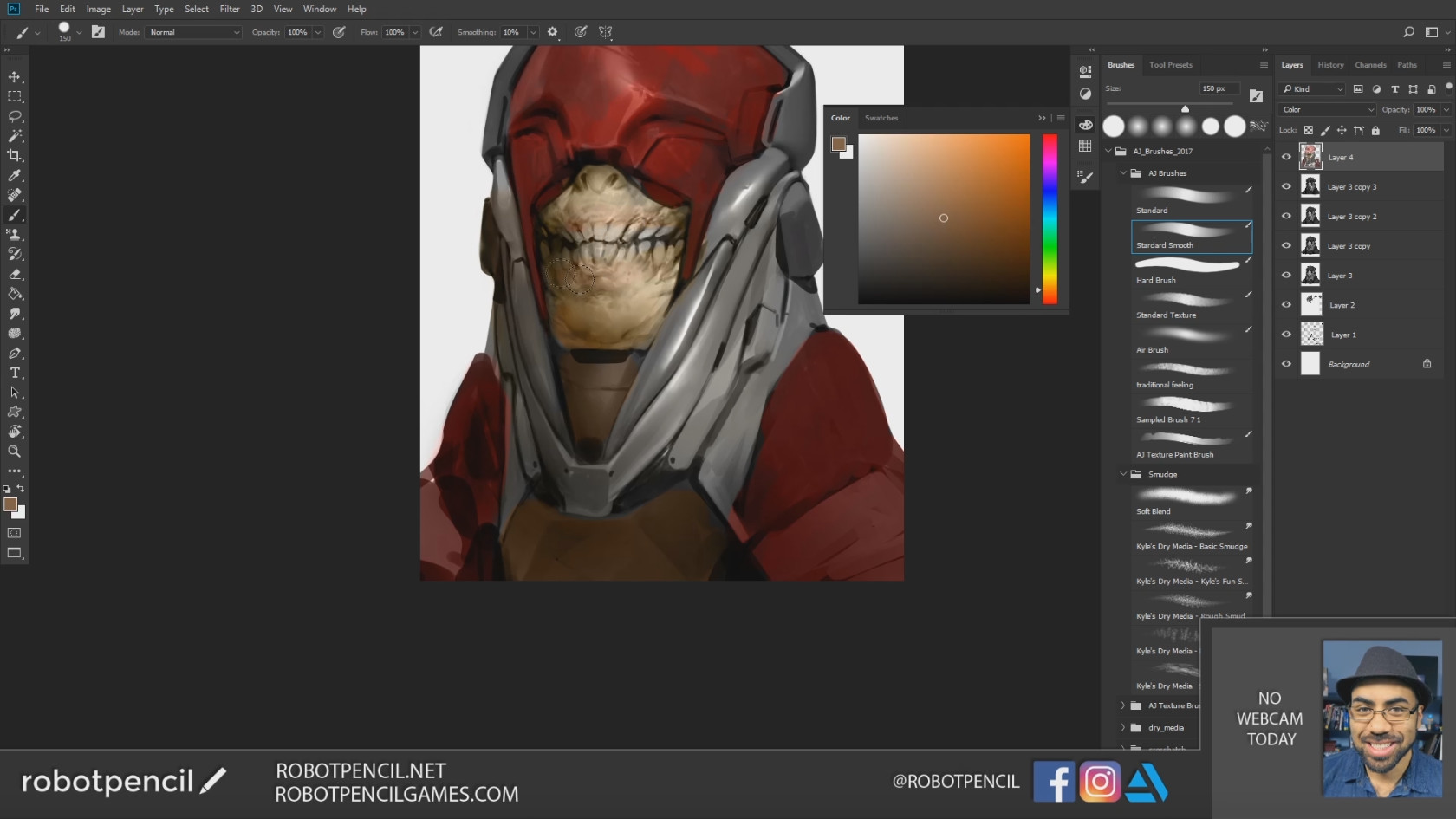Open the brush Mode dropdown
Viewport: 1456px width, 819px height.
tap(194, 32)
